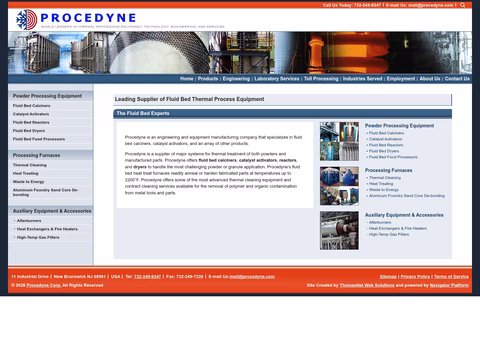Screen dimensions: 480x360
Task: Open the Privacy Policy footer link
Action: point(415,277)
